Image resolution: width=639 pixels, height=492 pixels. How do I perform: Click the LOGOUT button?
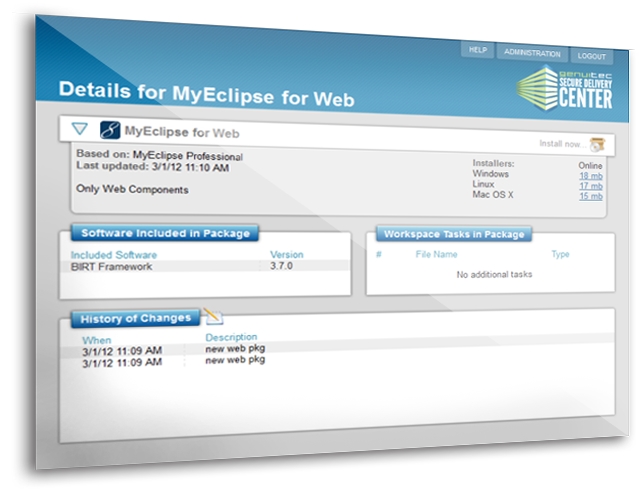click(x=591, y=56)
